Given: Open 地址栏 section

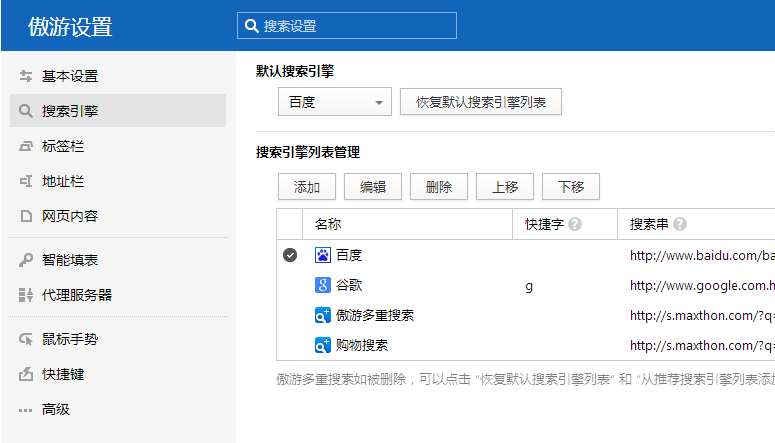Looking at the screenshot, I should [118, 181].
